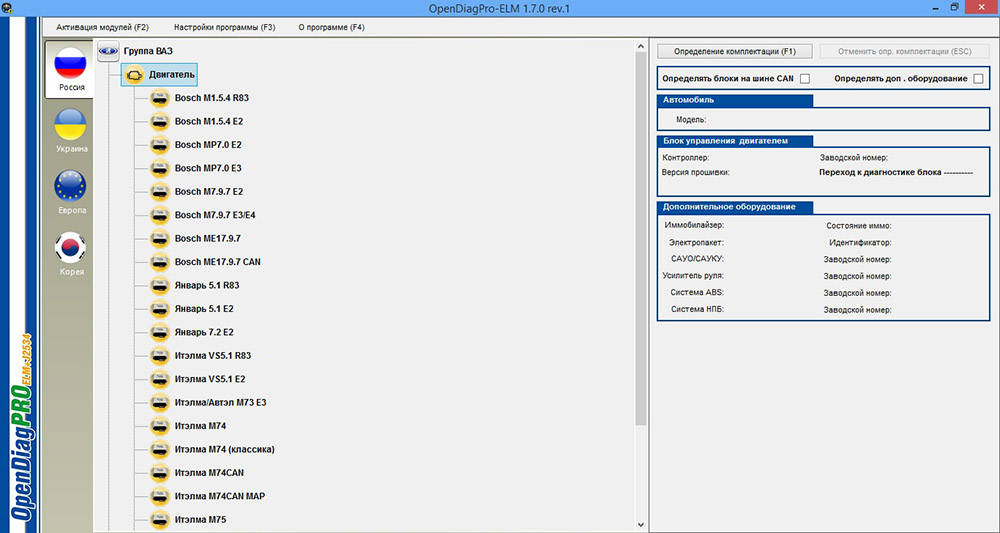This screenshot has width=1000, height=533.
Task: Click Определение комплектации (F1) button
Action: click(x=735, y=51)
